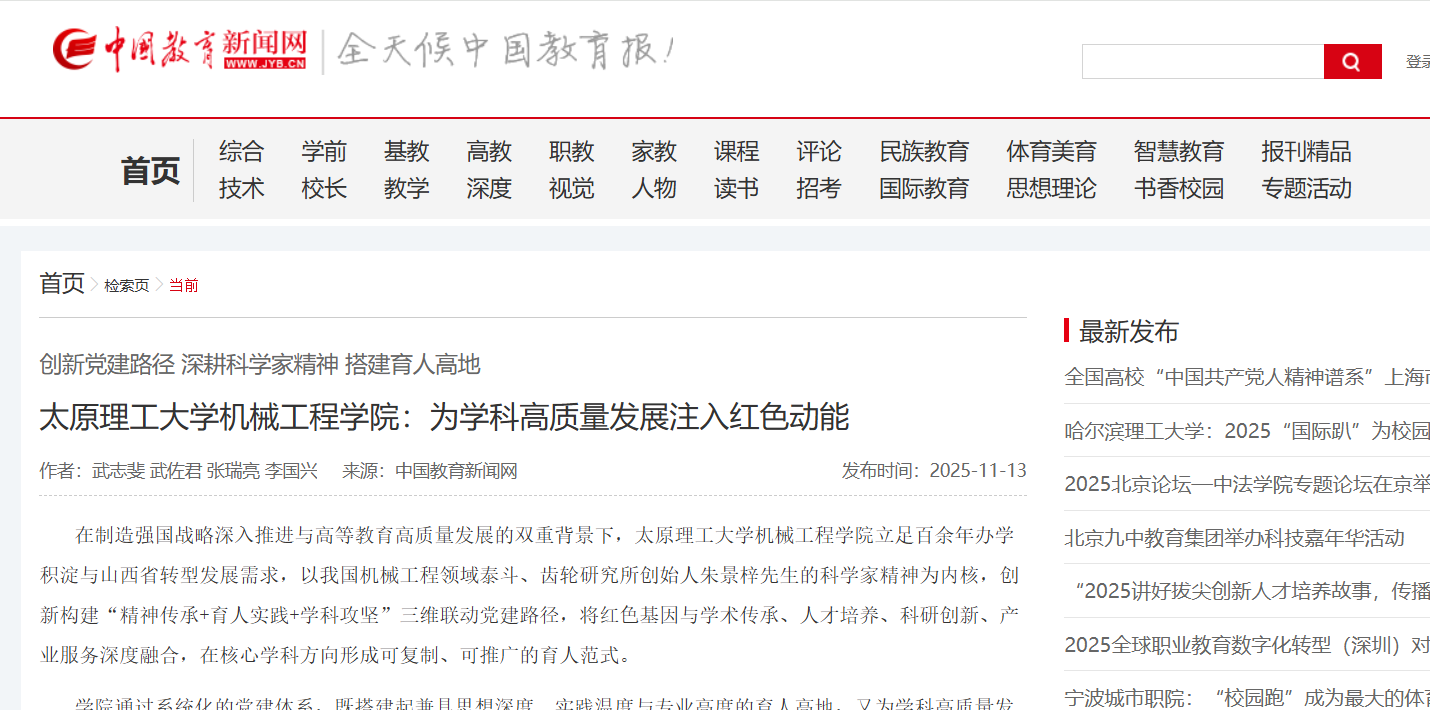Image resolution: width=1430 pixels, height=710 pixels.
Task: Open 2025北京论坛 中法学院 article link
Action: [1246, 484]
